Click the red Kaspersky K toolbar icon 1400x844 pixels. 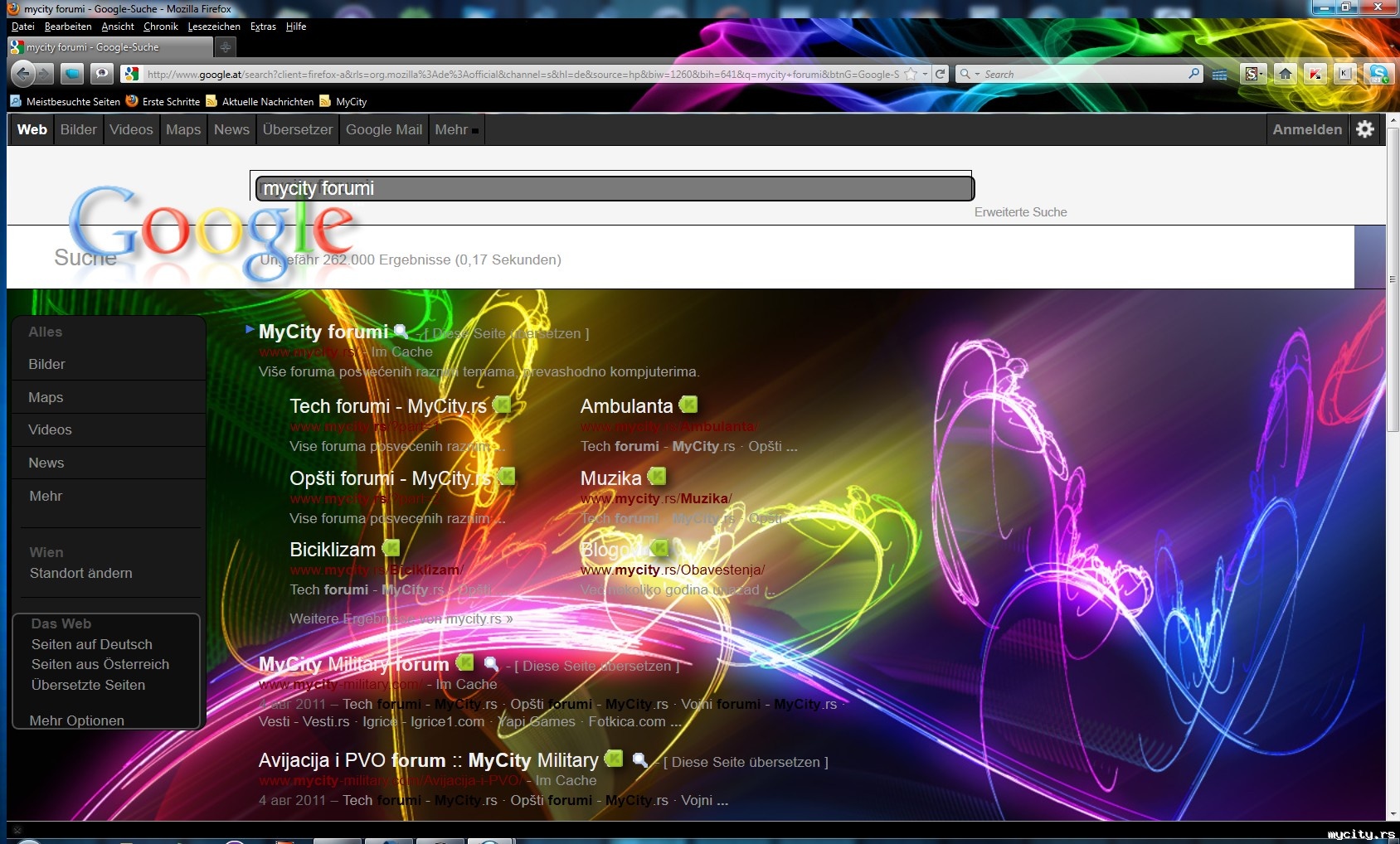[x=1315, y=74]
